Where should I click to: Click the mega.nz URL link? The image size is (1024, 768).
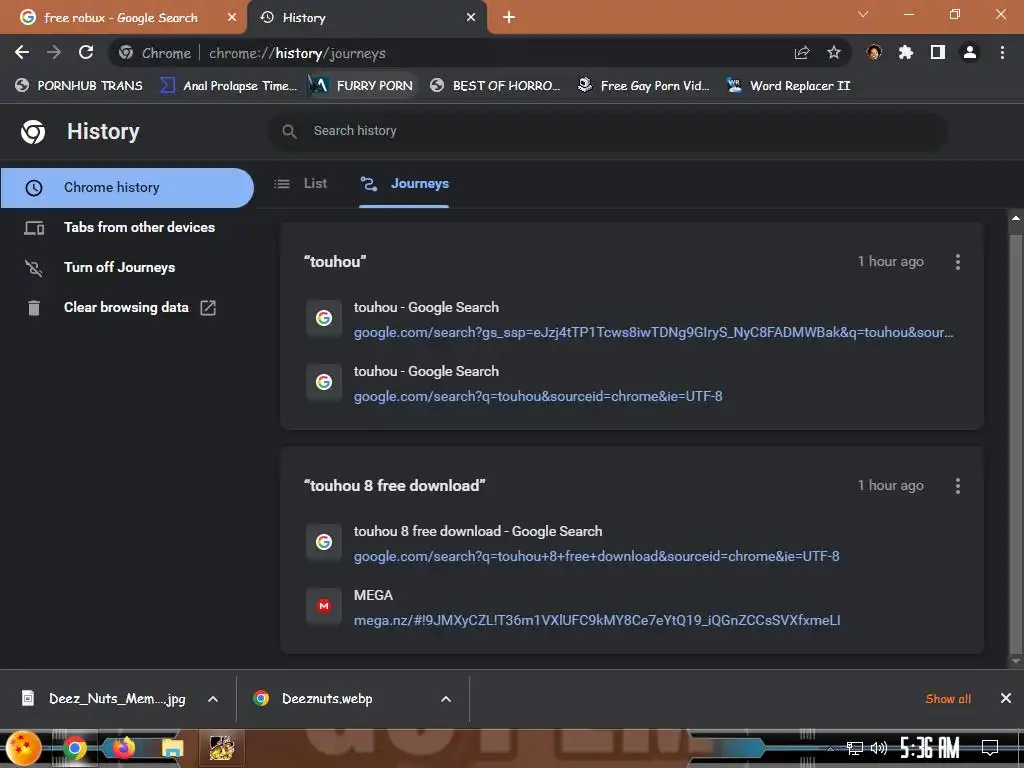[597, 620]
